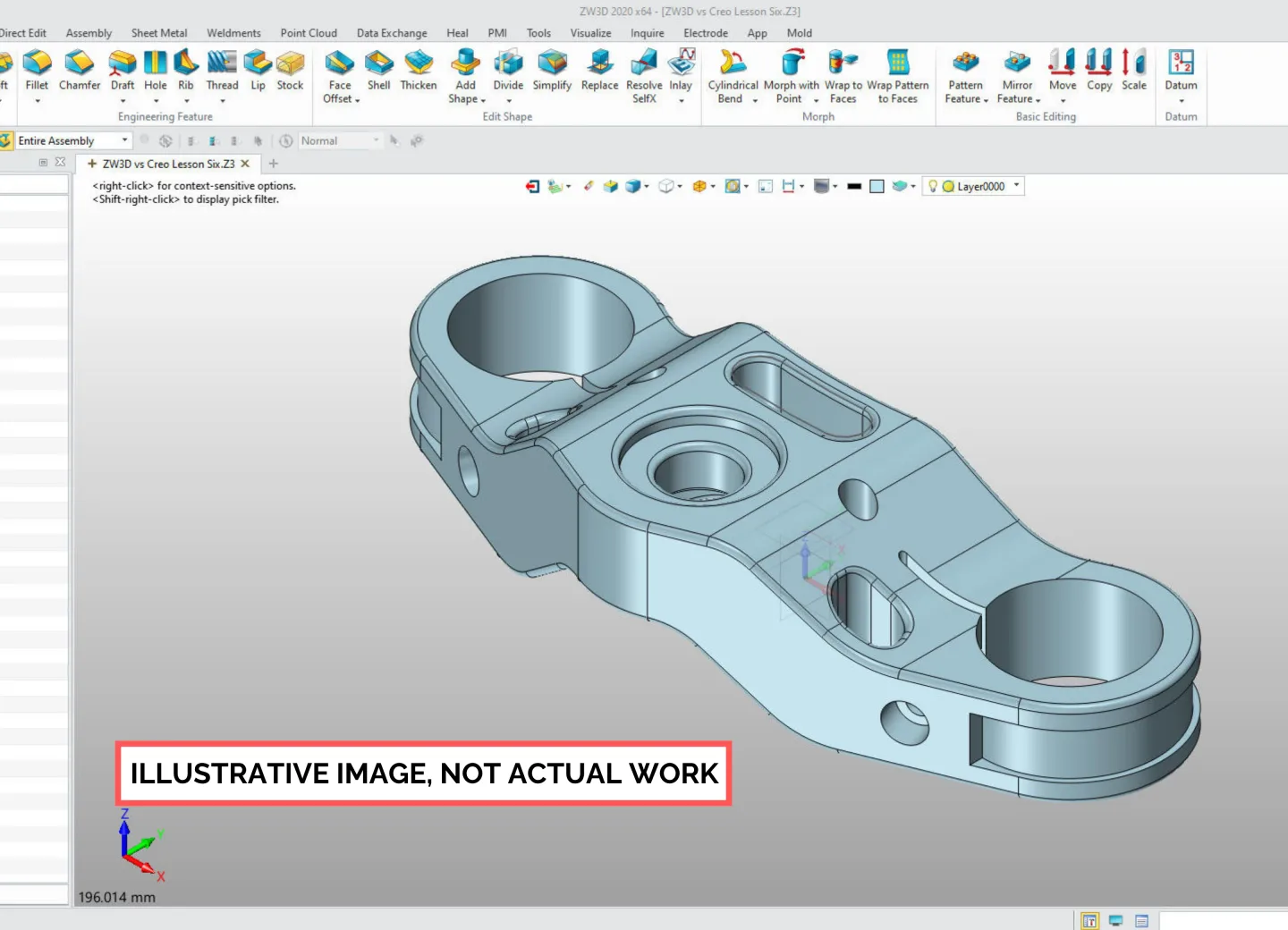Viewport: 1288px width, 930px height.
Task: Toggle the output window status icon
Action: click(1141, 920)
